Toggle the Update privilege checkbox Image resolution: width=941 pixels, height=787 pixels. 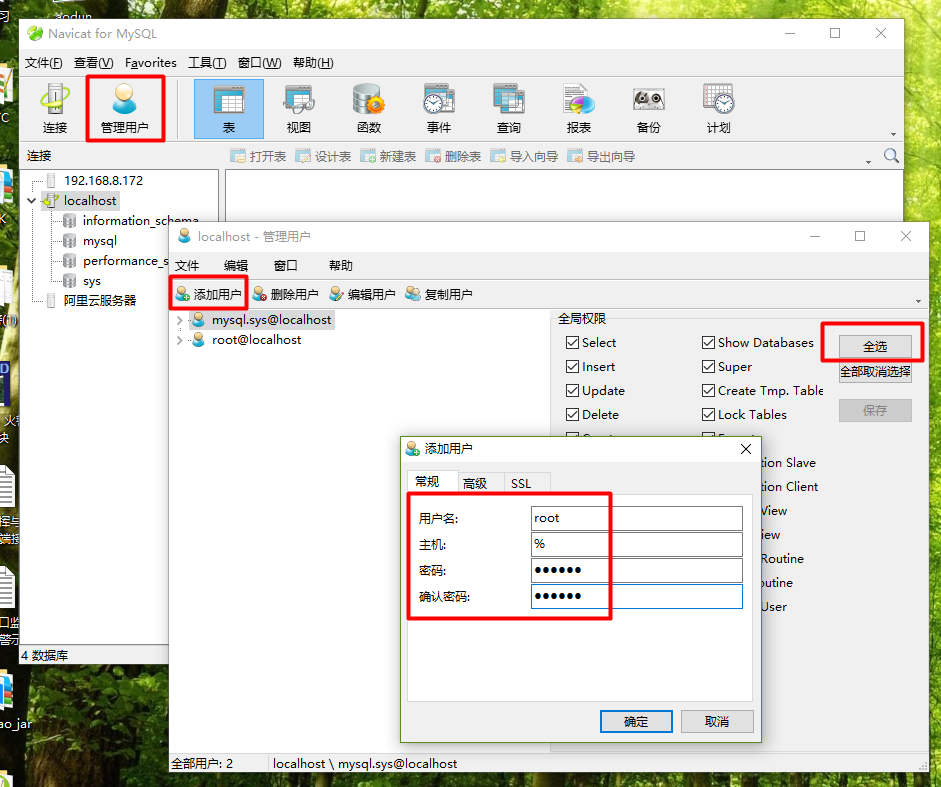click(573, 391)
